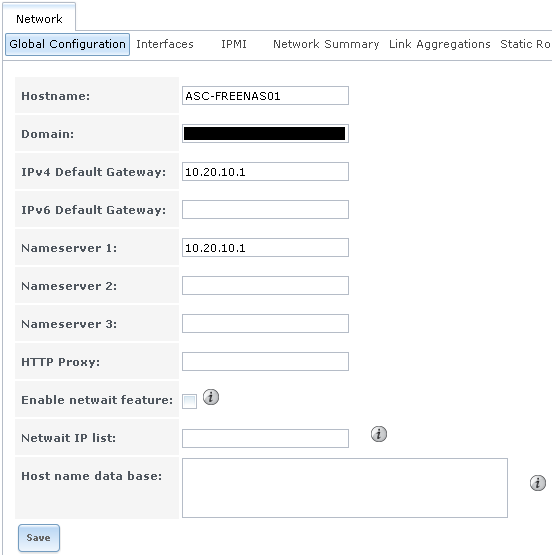The width and height of the screenshot is (552, 555).
Task: Select Global Configuration tab
Action: [67, 44]
